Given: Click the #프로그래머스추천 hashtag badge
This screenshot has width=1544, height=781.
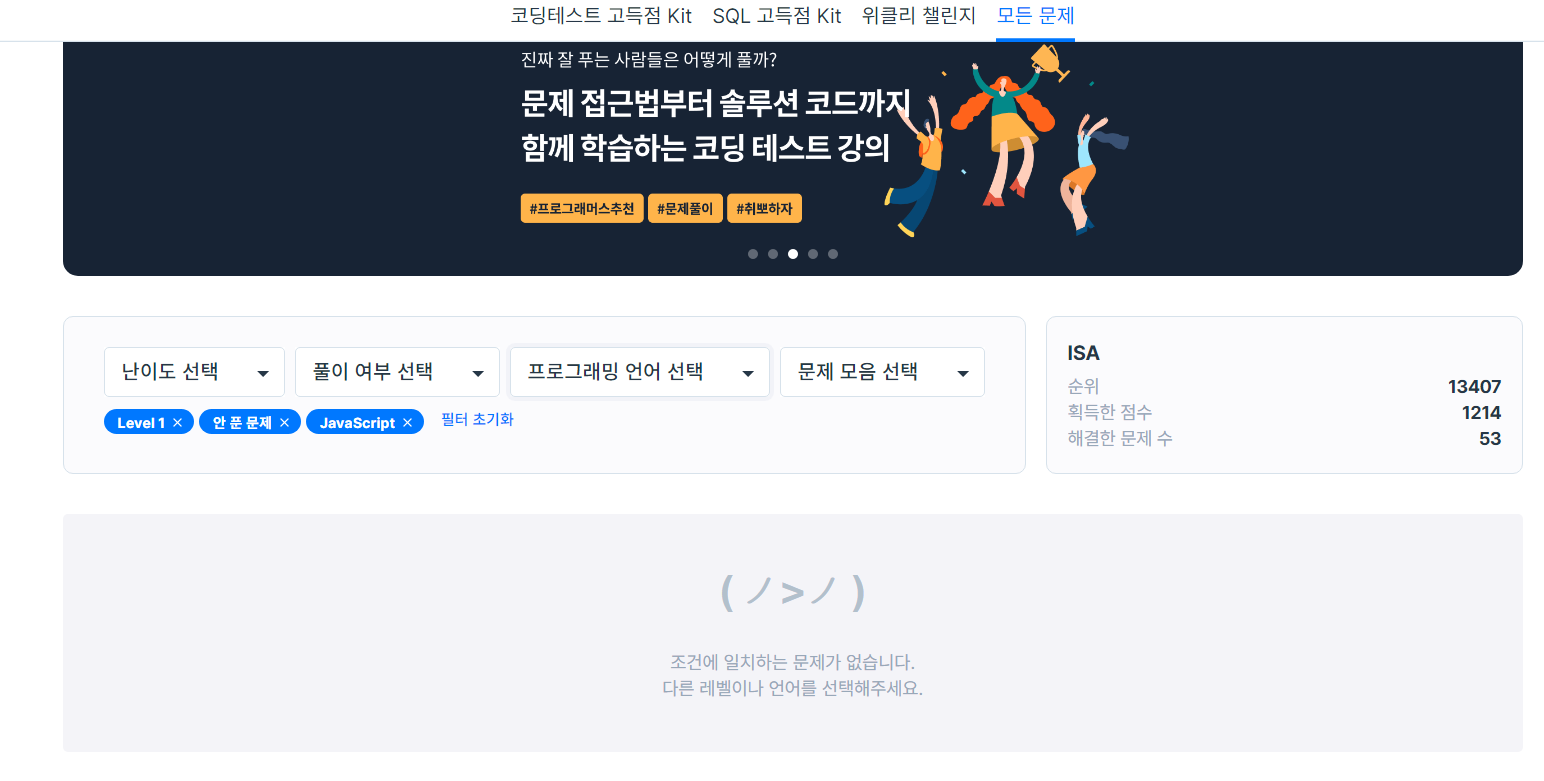Looking at the screenshot, I should click(582, 209).
